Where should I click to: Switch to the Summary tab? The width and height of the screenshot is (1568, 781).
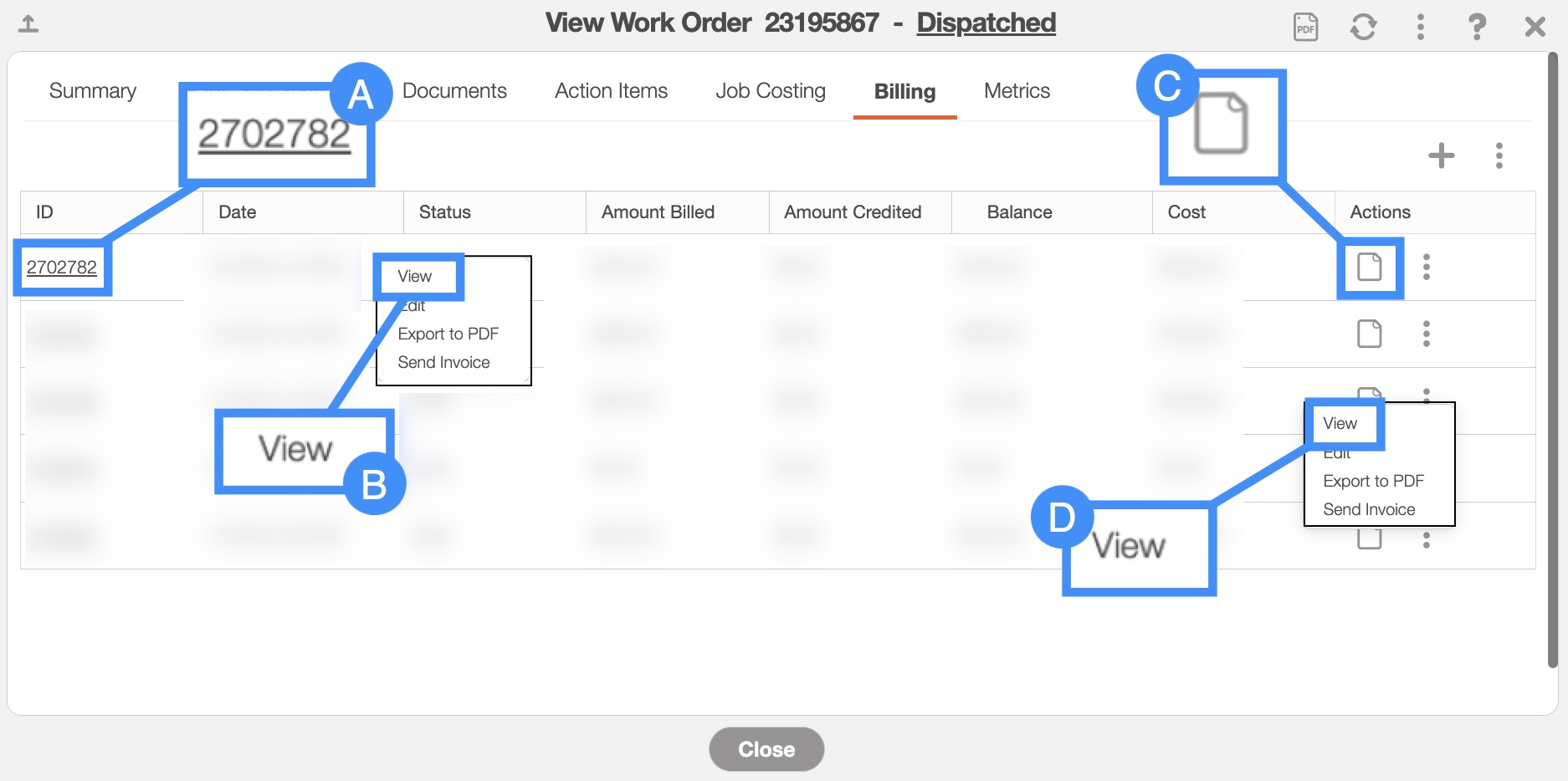click(93, 91)
